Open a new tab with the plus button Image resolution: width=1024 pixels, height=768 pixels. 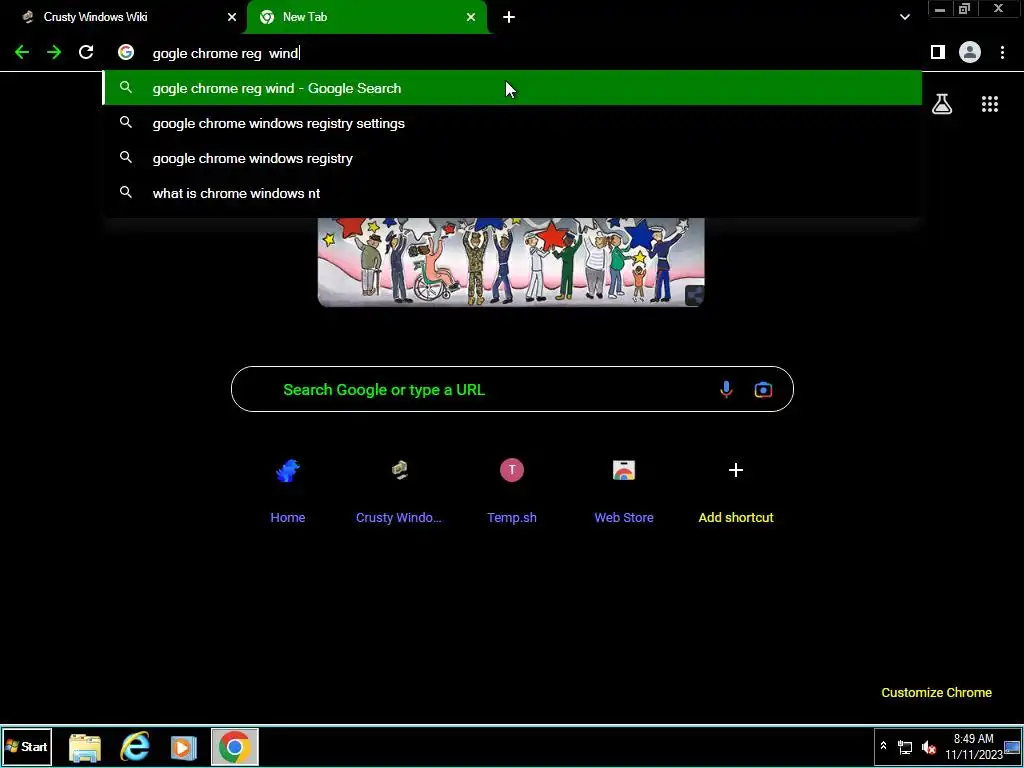509,17
